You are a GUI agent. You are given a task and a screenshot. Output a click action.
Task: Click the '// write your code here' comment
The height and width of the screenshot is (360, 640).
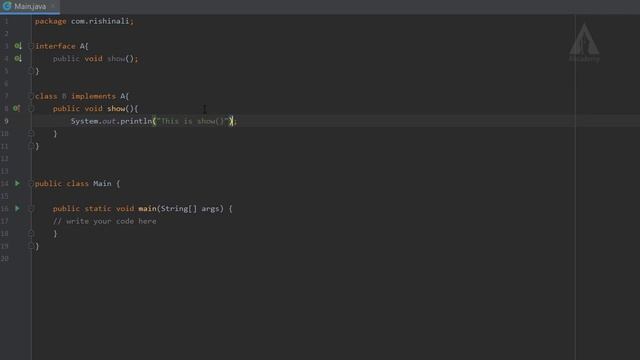coord(104,221)
